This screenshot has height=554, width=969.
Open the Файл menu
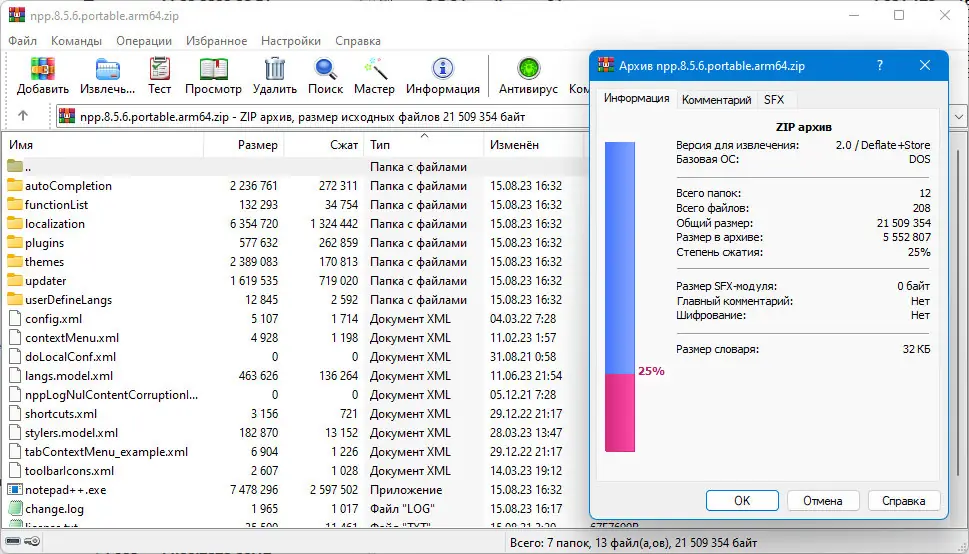23,41
